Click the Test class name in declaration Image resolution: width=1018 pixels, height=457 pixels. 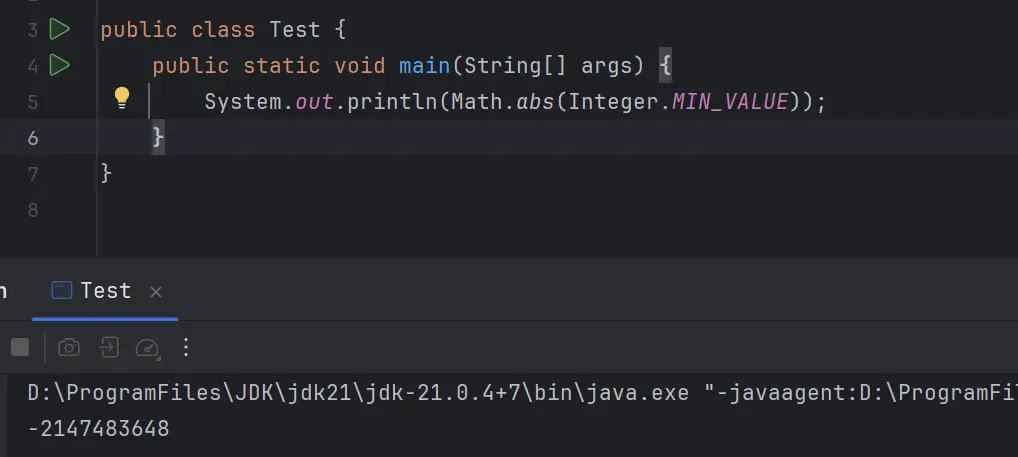pyautogui.click(x=295, y=29)
